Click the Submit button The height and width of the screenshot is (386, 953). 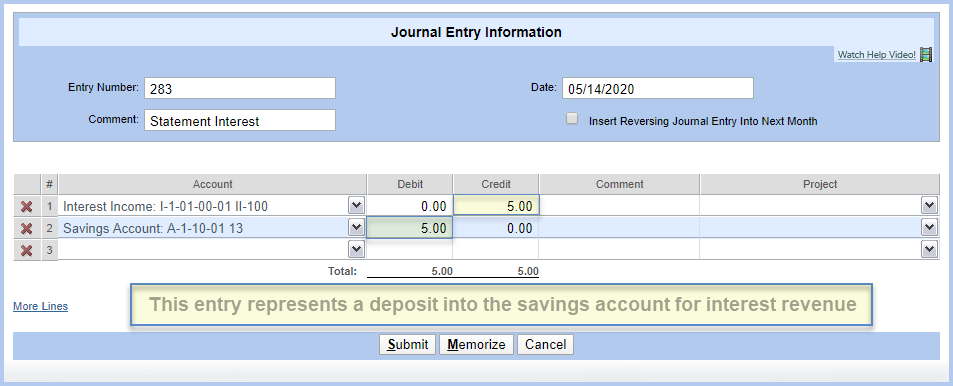408,345
